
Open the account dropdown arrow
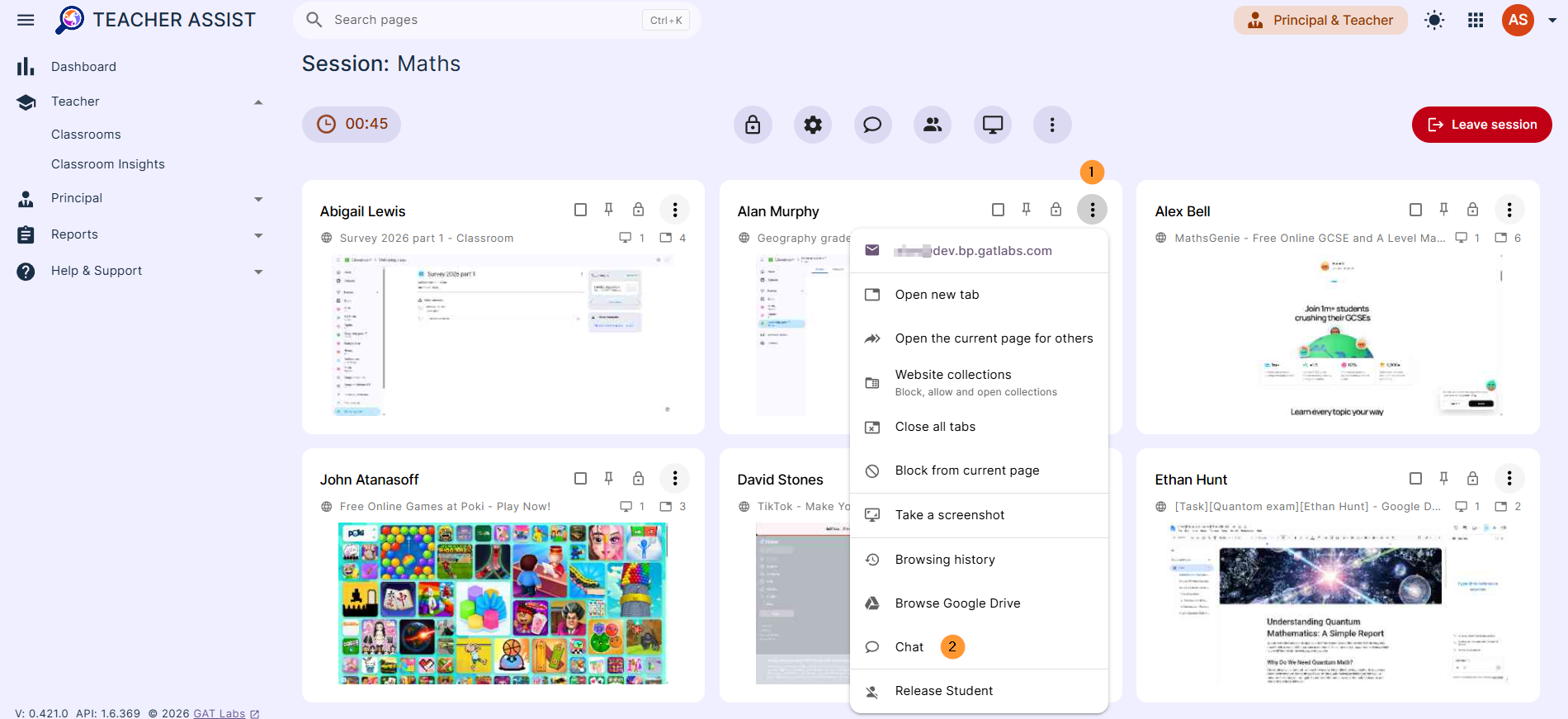coord(1552,20)
